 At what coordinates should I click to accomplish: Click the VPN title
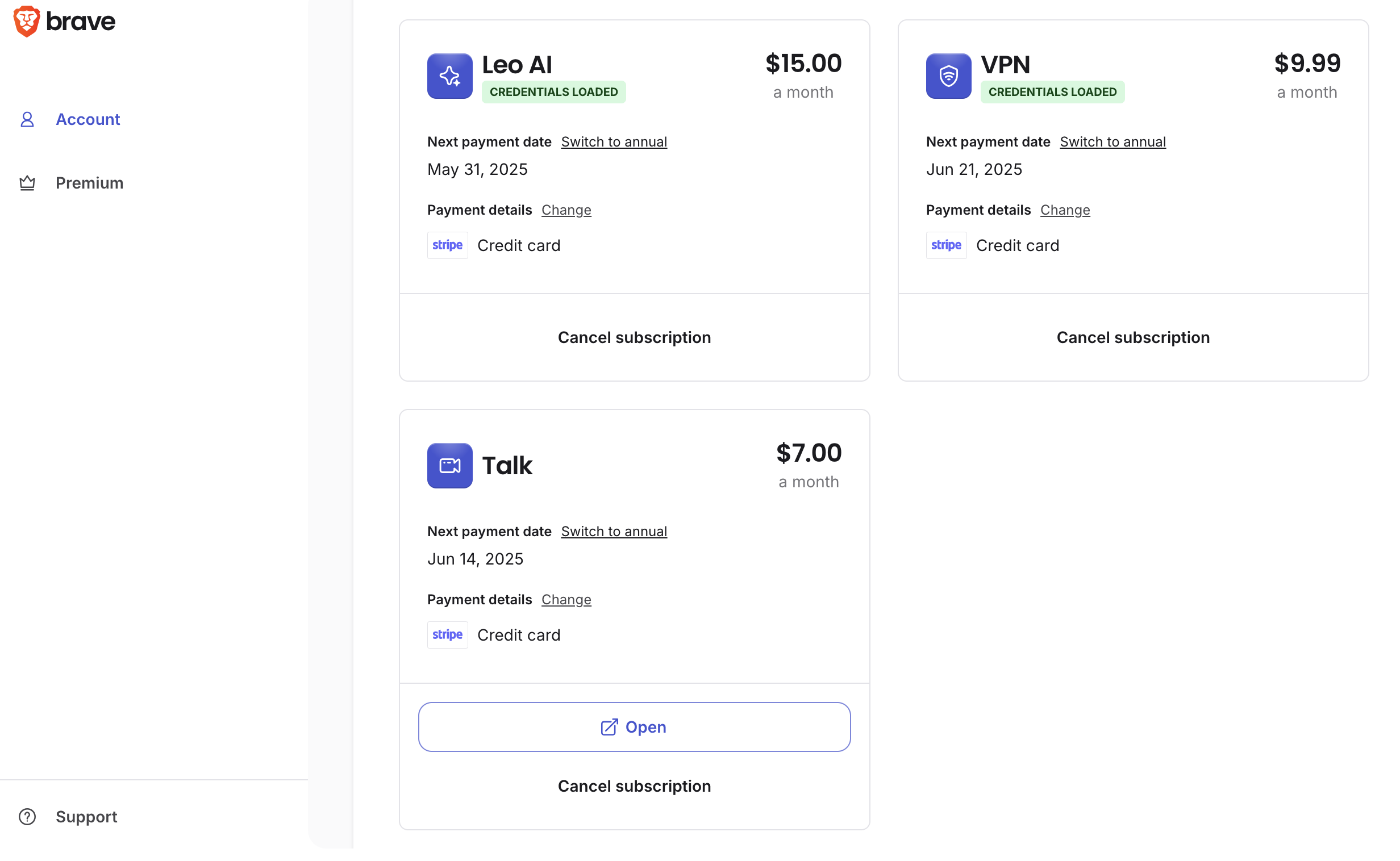coord(1006,65)
